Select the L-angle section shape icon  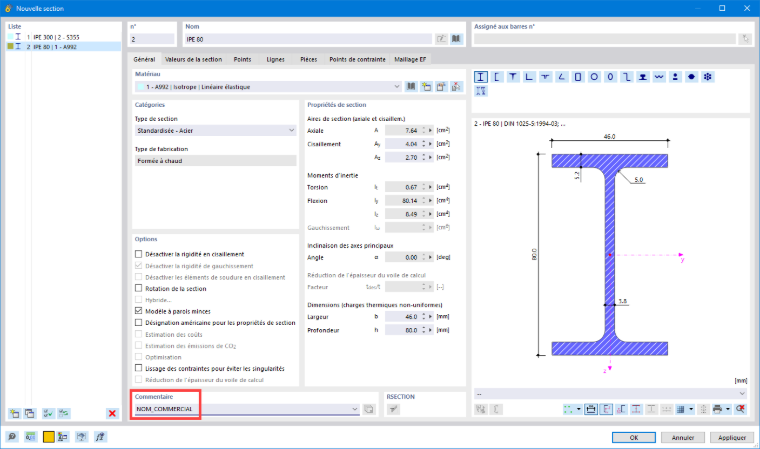529,77
